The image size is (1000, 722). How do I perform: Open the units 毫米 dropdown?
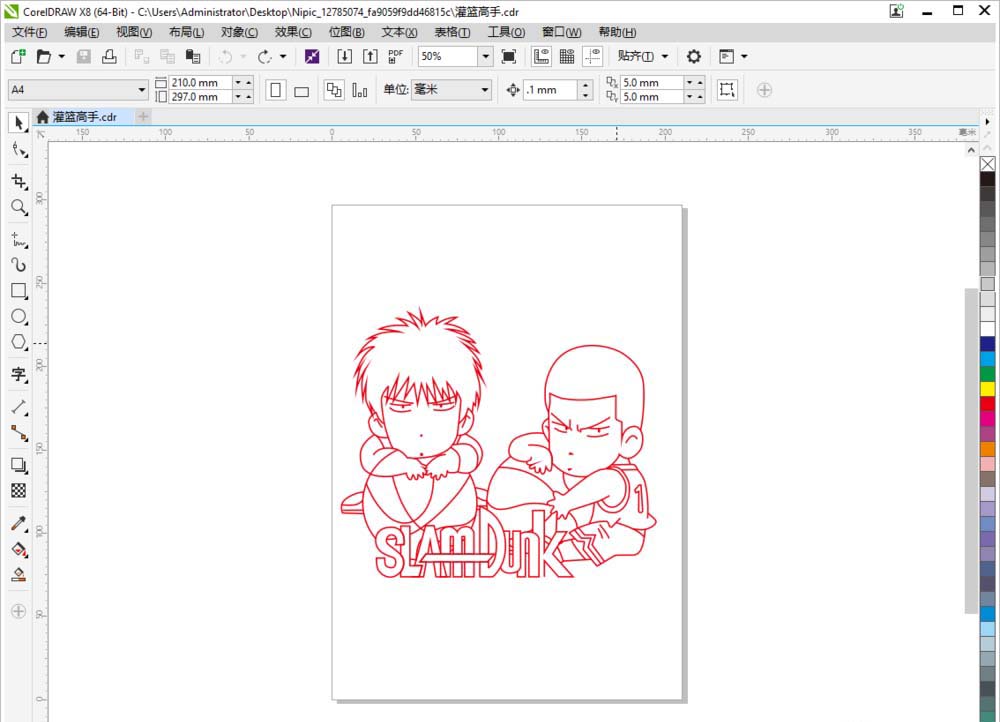pos(485,90)
